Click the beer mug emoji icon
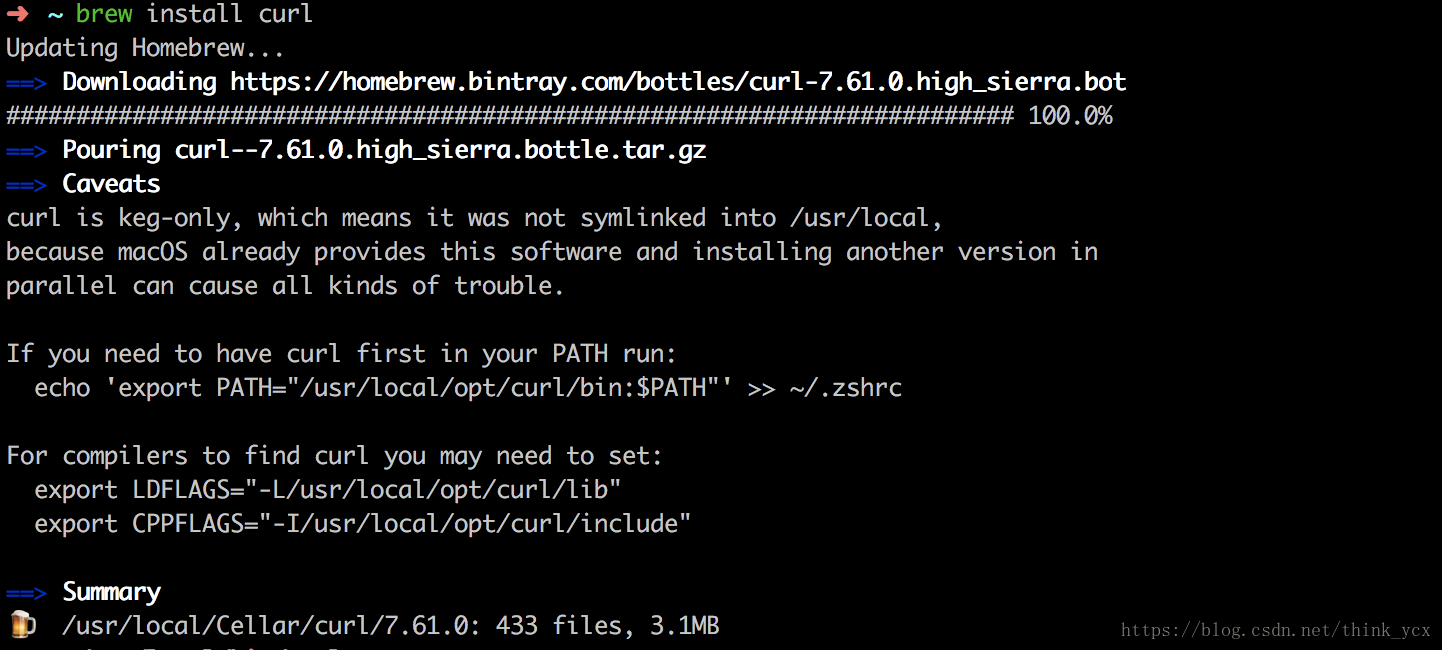The width and height of the screenshot is (1442, 650). [22, 625]
